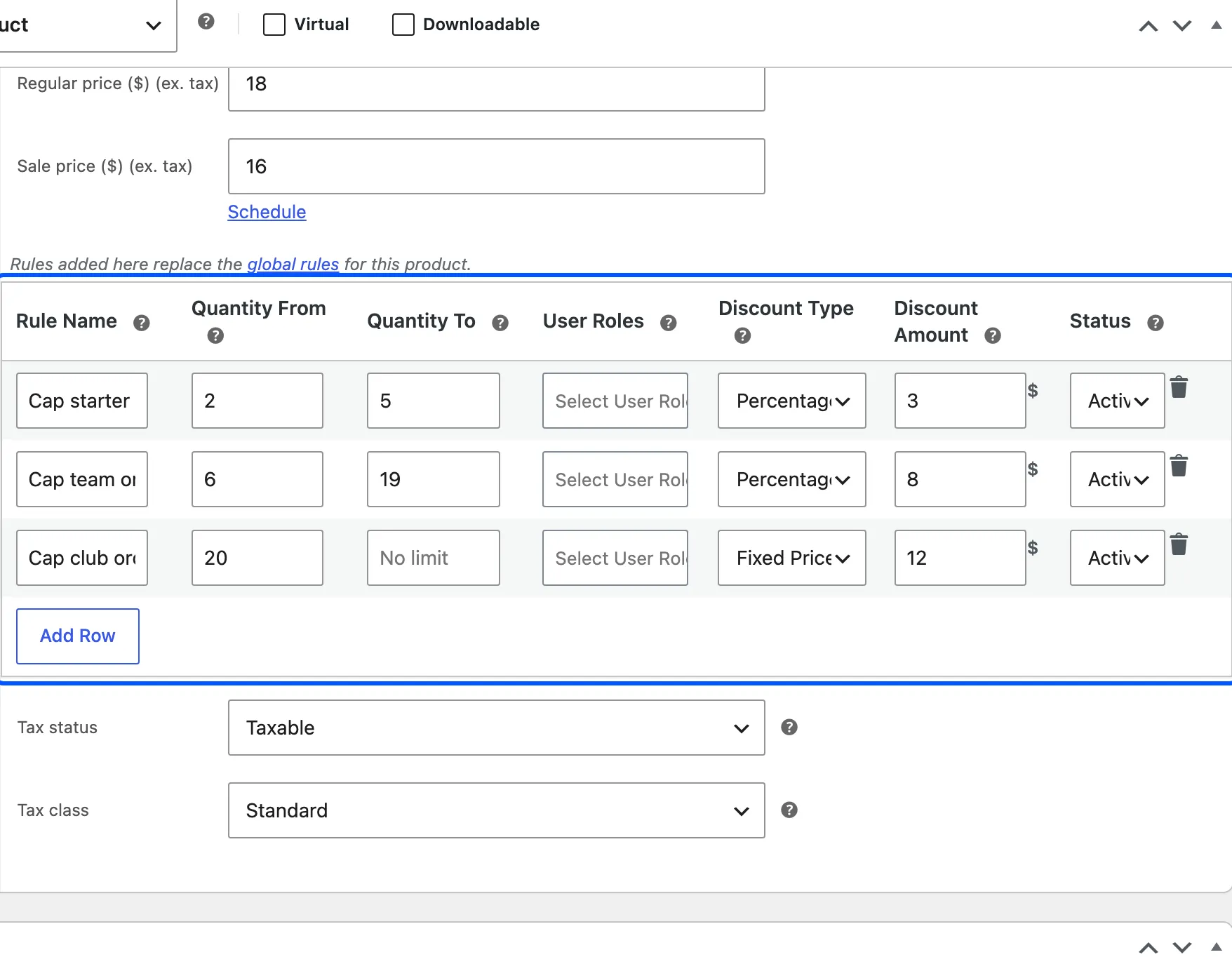The width and height of the screenshot is (1232, 957).
Task: Click the Regular price input field
Action: coord(497,89)
